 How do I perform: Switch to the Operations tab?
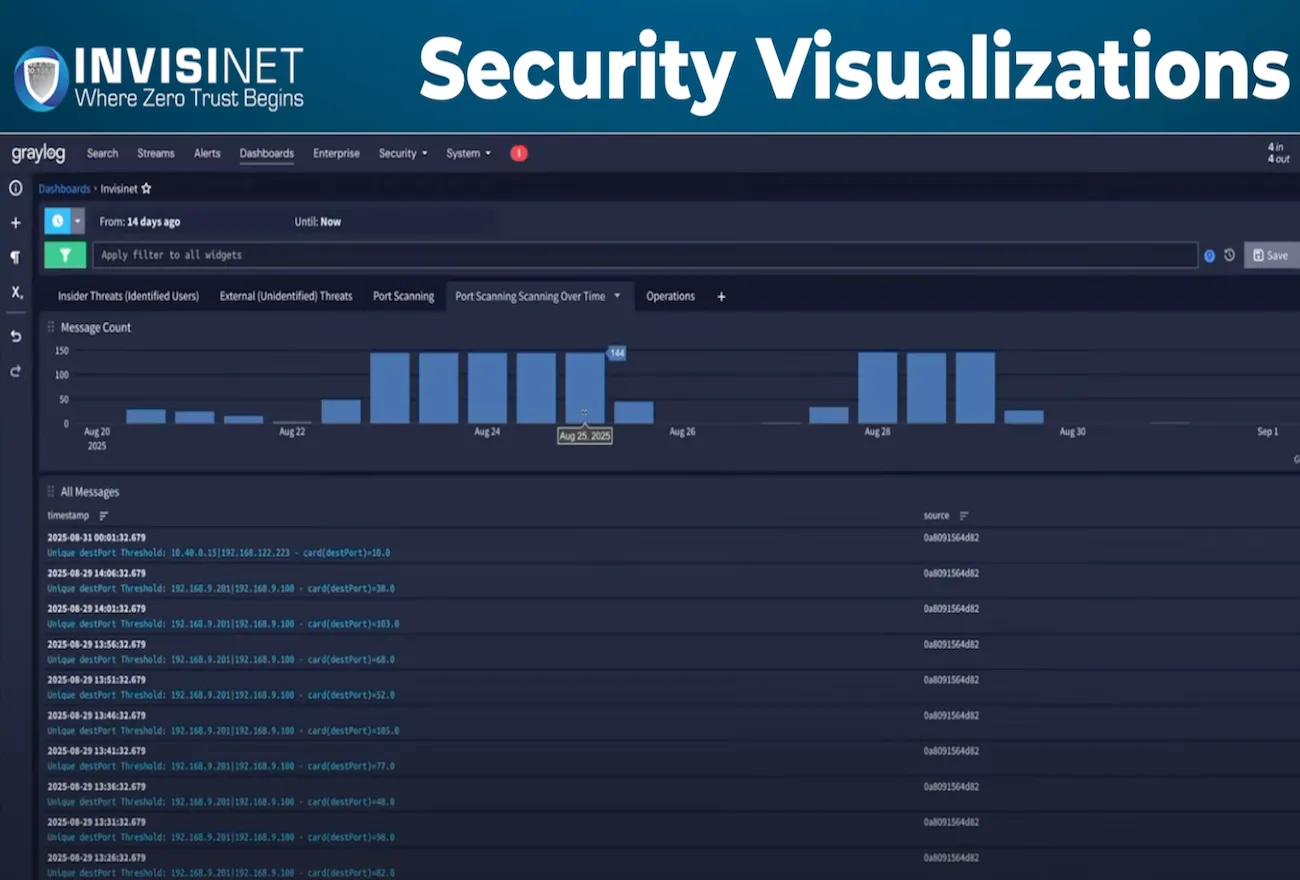coord(670,296)
